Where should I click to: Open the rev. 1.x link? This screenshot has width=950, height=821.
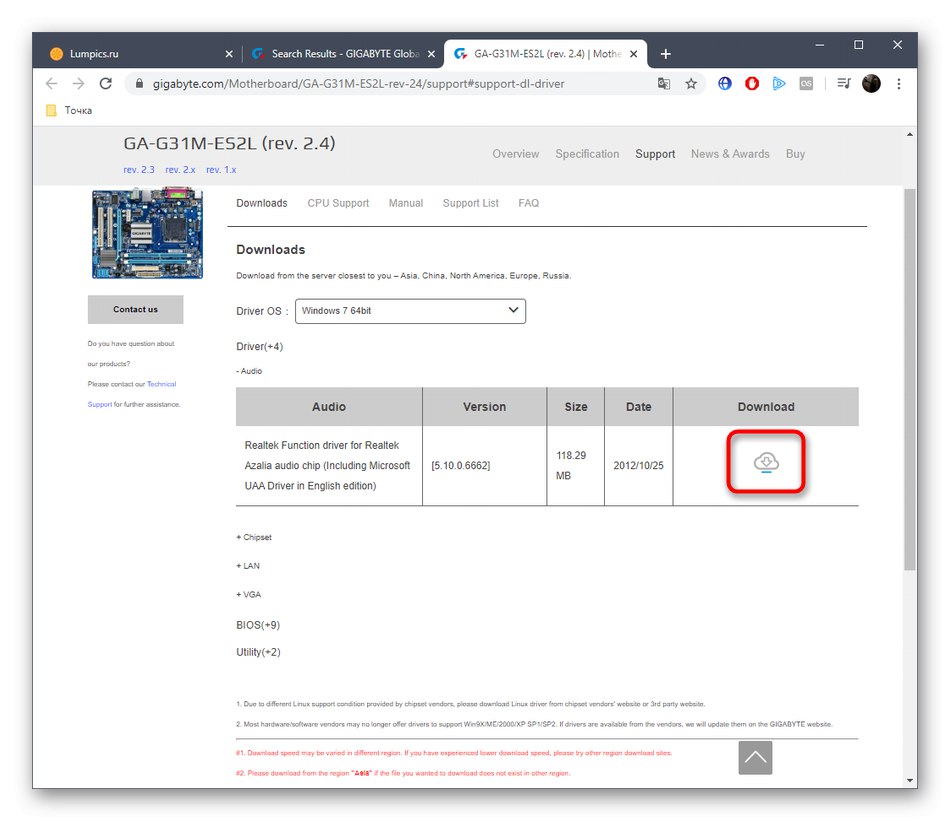(x=221, y=170)
